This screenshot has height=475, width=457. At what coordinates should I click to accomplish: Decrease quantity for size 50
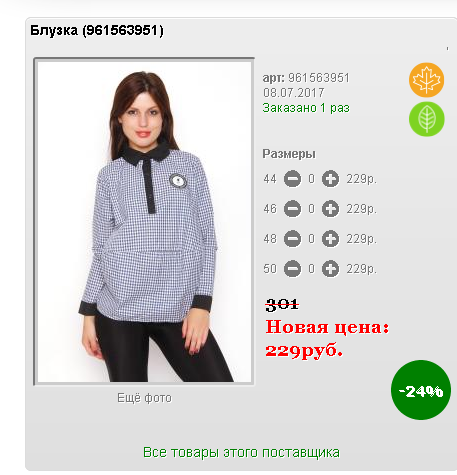point(292,269)
